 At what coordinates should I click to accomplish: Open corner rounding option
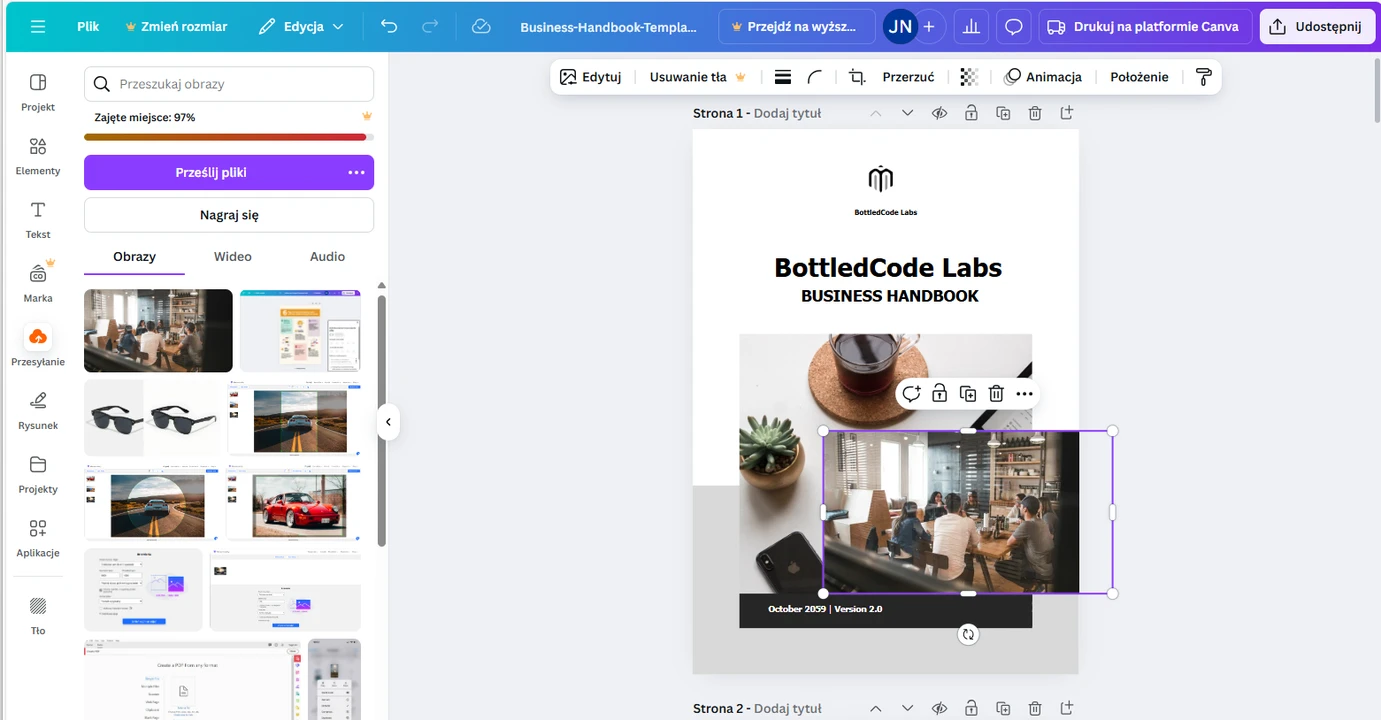(x=815, y=77)
